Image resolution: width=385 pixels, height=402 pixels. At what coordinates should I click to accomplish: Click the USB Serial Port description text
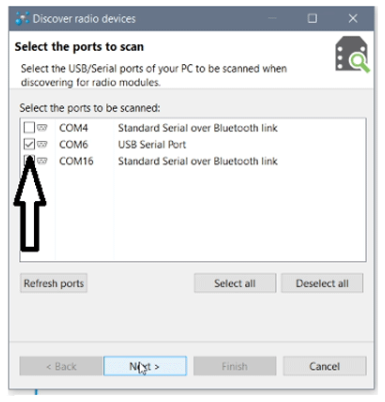[152, 144]
